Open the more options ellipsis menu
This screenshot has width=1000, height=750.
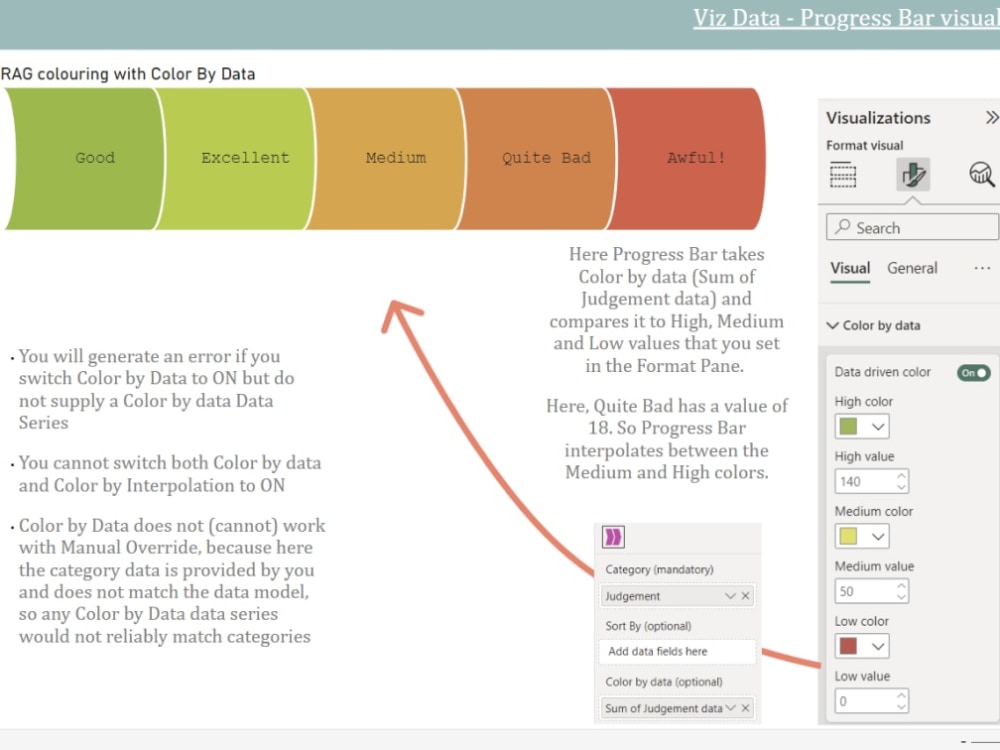[981, 268]
